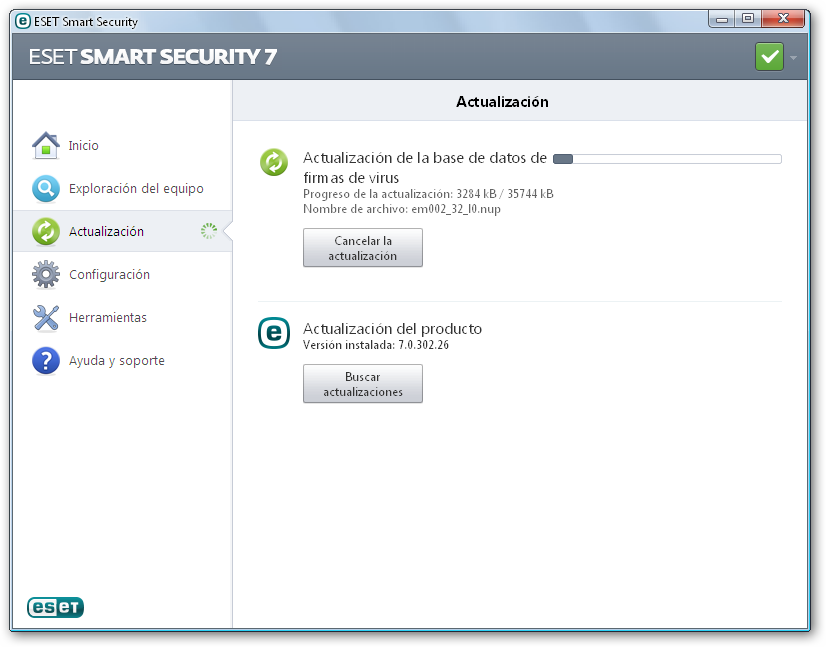This screenshot has width=826, height=647.
Task: Click the Ayuda y soporte question icon
Action: click(x=46, y=361)
